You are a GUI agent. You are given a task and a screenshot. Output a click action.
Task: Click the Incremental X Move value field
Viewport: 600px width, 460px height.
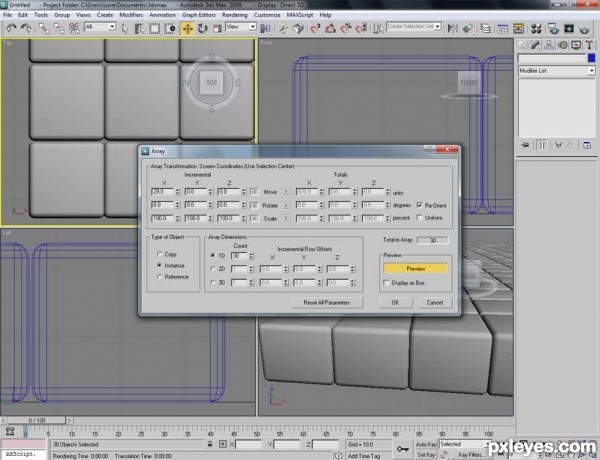163,192
